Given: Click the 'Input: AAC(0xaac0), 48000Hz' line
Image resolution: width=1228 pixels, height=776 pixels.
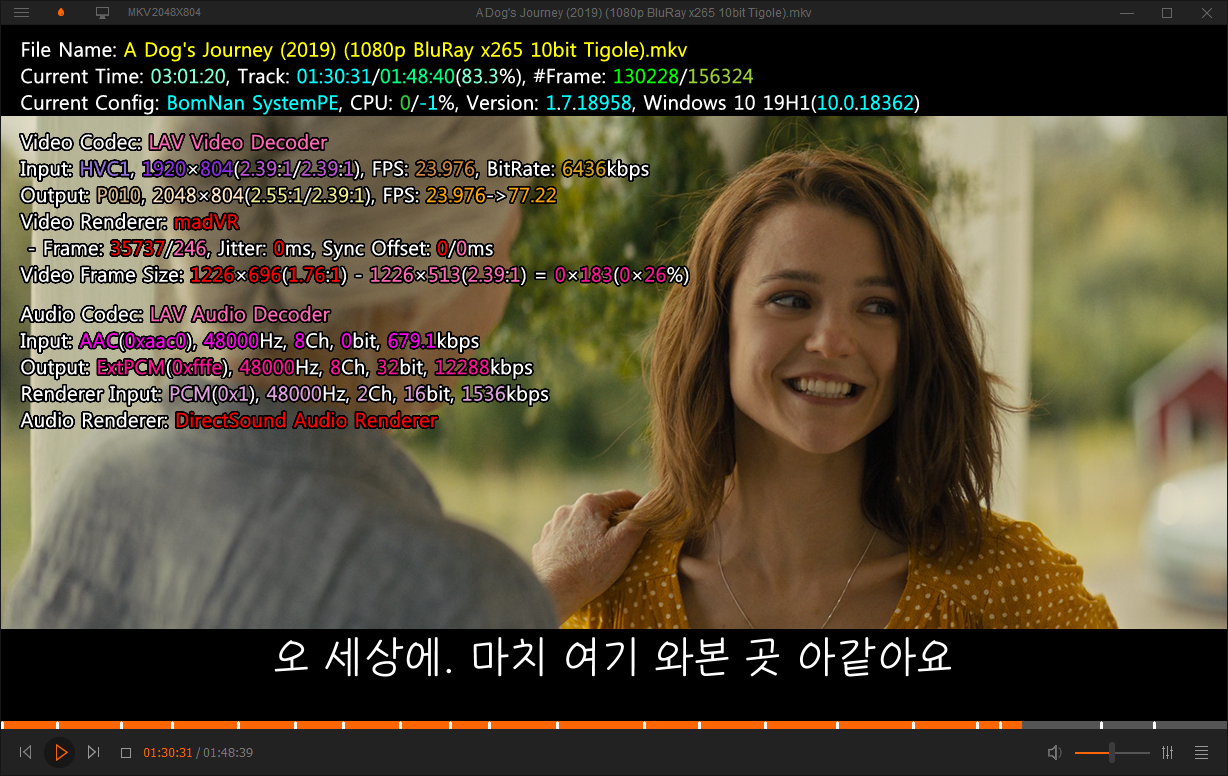Looking at the screenshot, I should click(250, 341).
